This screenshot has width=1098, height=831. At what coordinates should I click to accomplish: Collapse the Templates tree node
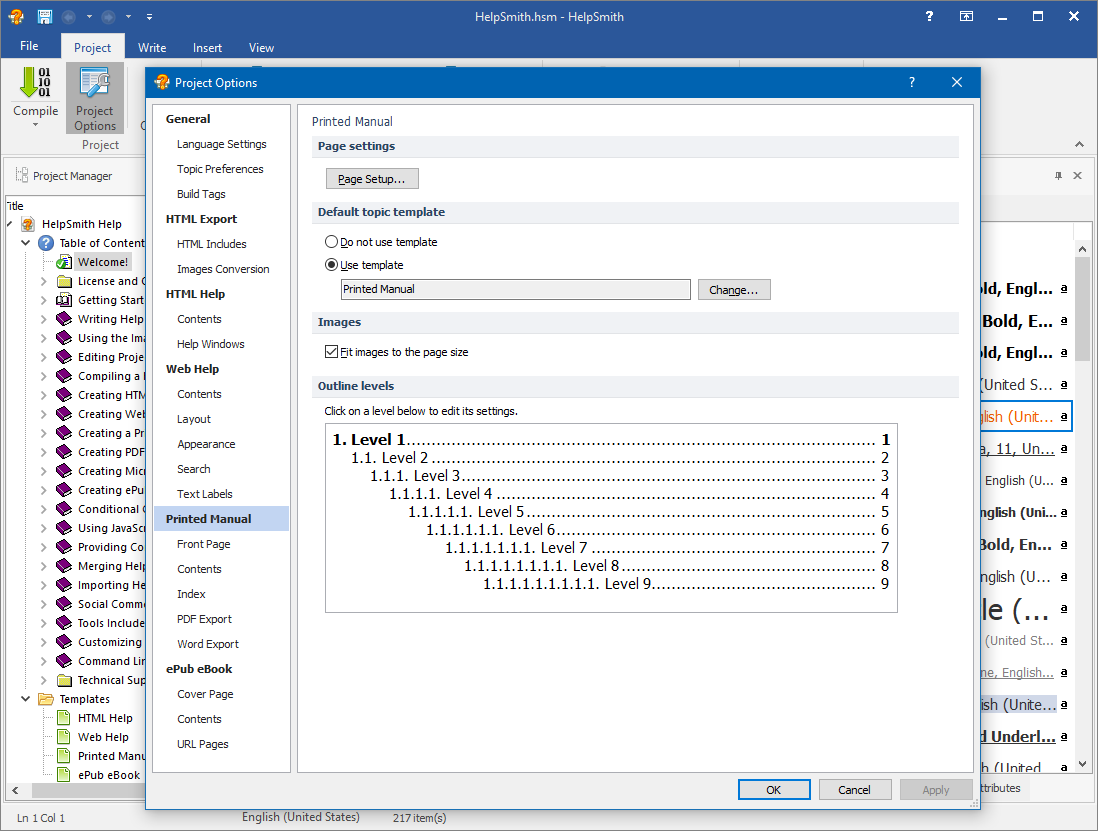[26, 699]
